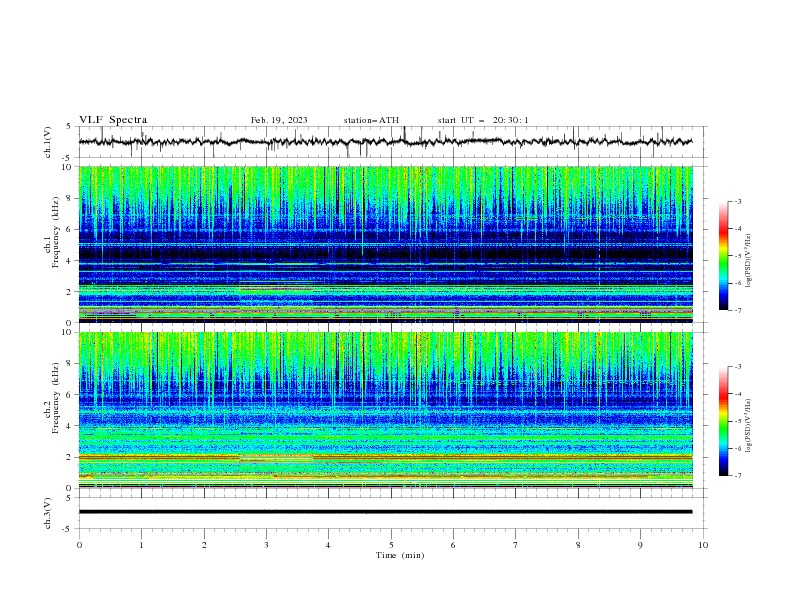Select the "ch.3(V)" axis label
This screenshot has width=792, height=612.
48,513
